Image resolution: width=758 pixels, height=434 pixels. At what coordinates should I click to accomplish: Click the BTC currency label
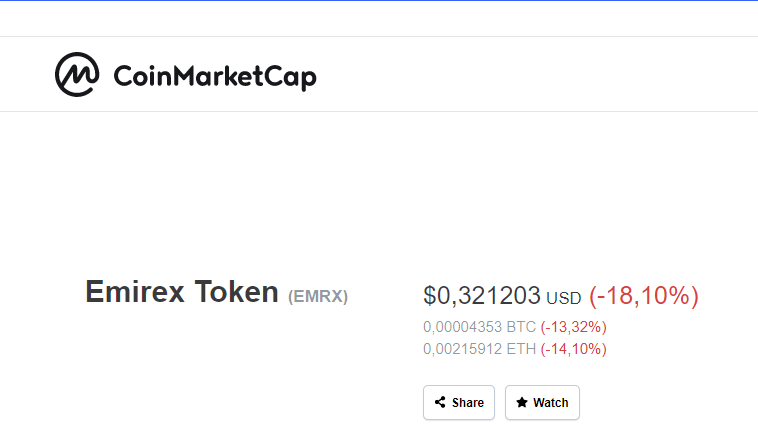(x=522, y=327)
